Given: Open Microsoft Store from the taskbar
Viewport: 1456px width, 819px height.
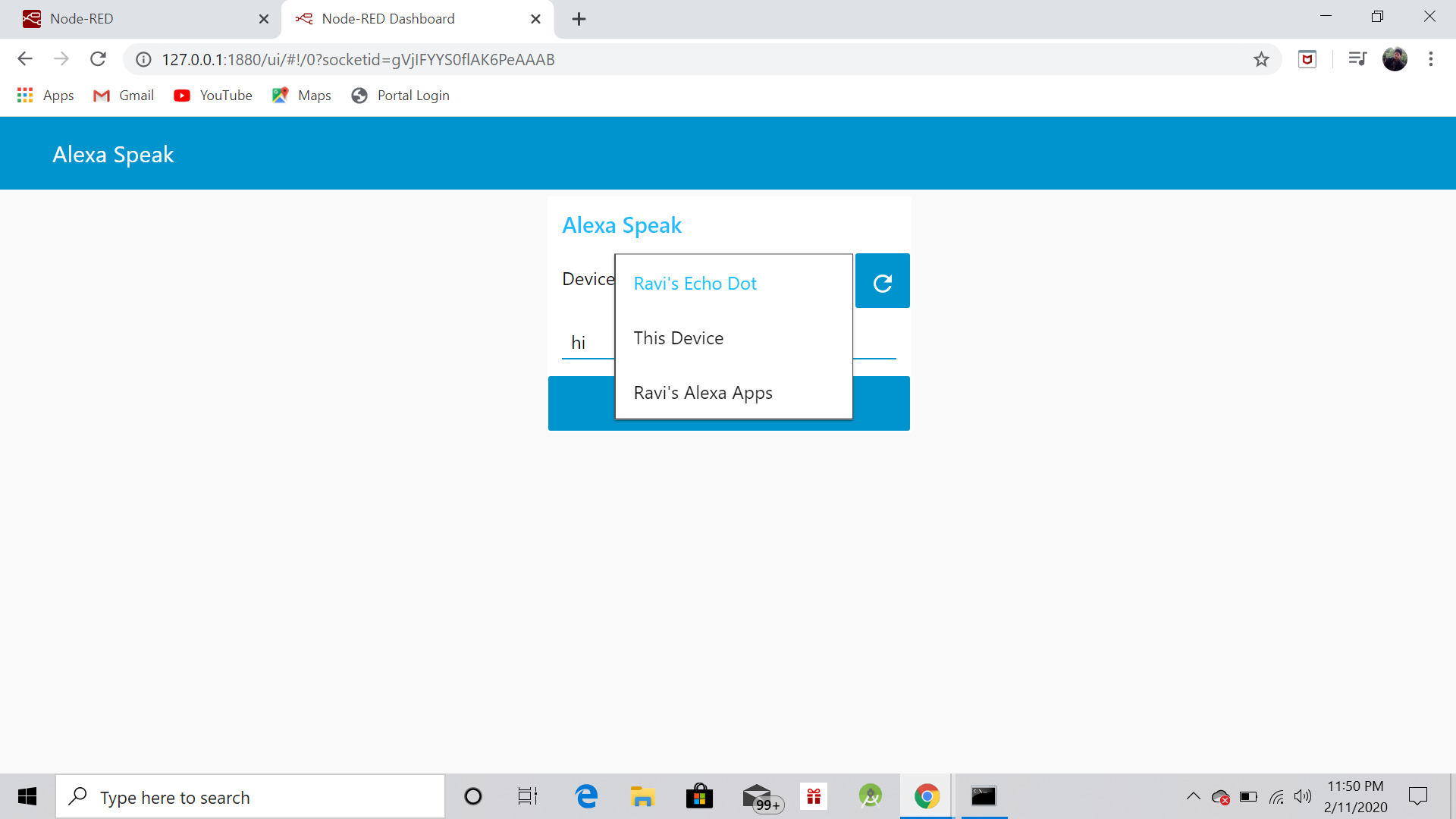Looking at the screenshot, I should [x=699, y=796].
